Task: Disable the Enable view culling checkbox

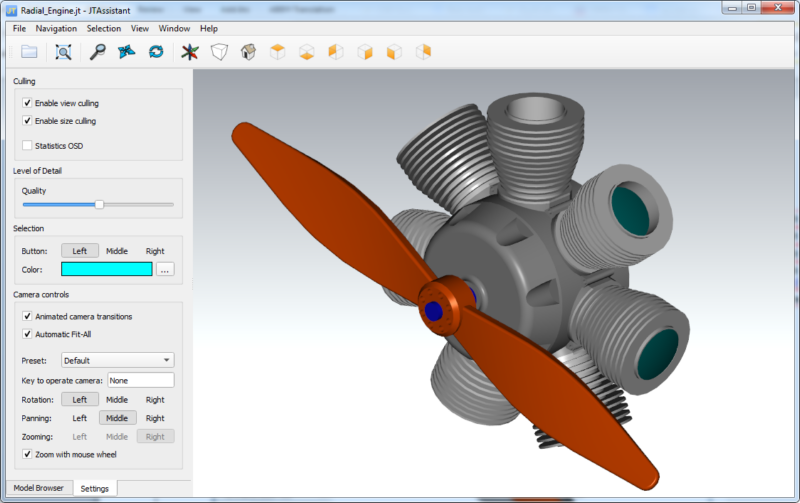Action: (x=27, y=103)
